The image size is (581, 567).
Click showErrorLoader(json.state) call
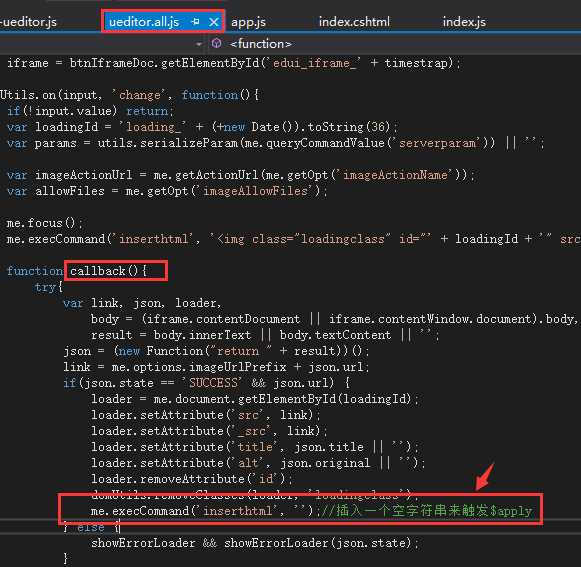(321, 543)
